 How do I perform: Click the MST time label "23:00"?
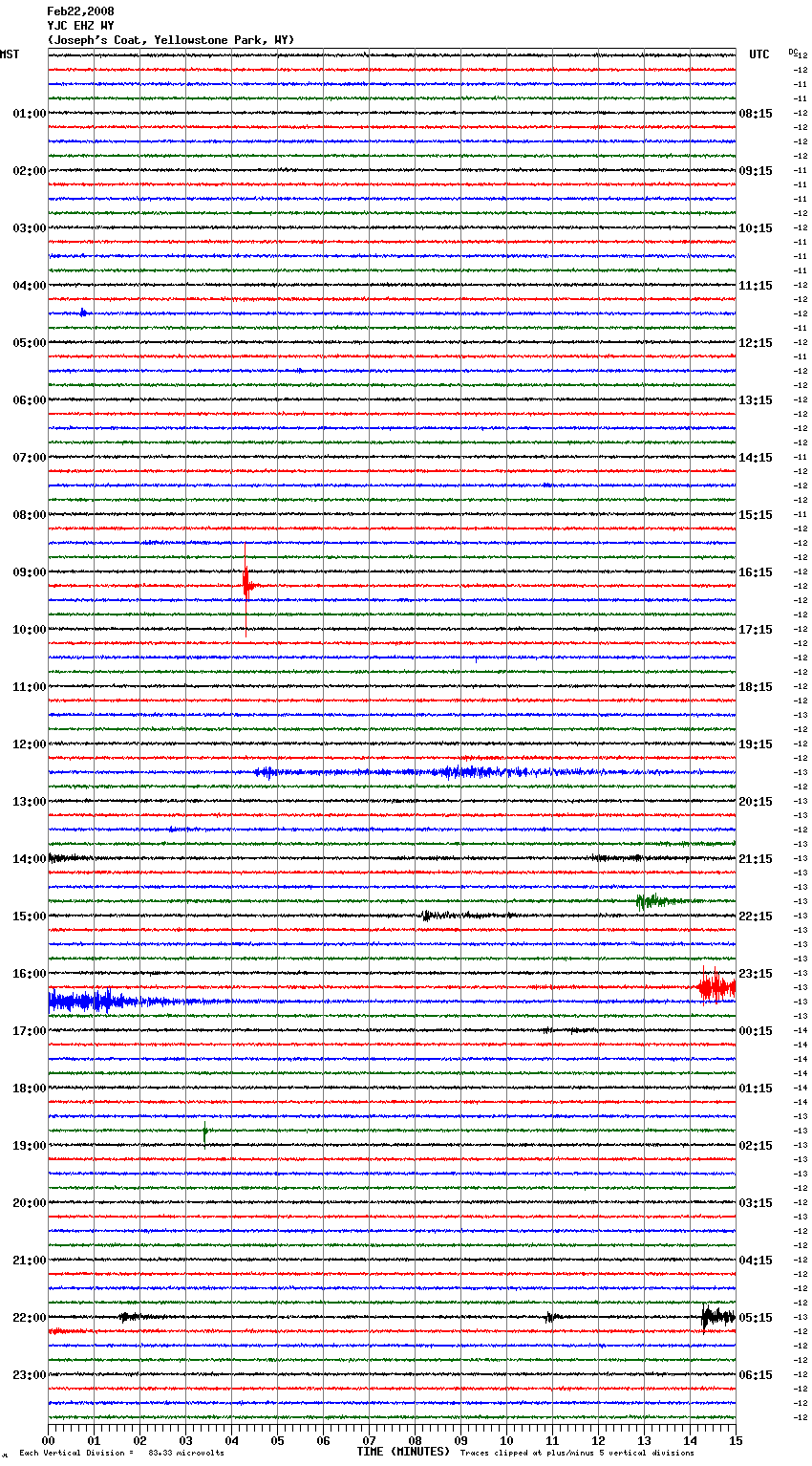click(x=30, y=1375)
